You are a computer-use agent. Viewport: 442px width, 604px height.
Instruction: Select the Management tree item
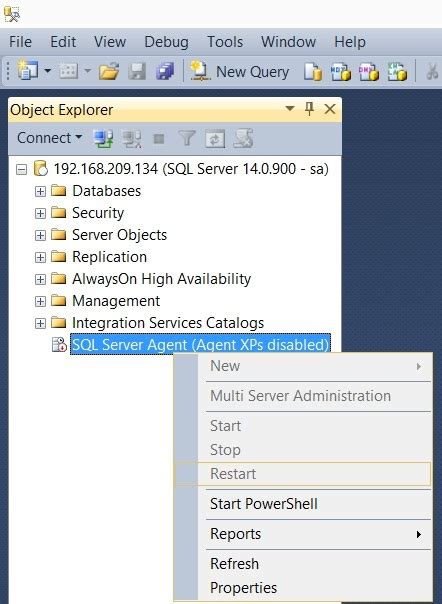tap(116, 301)
